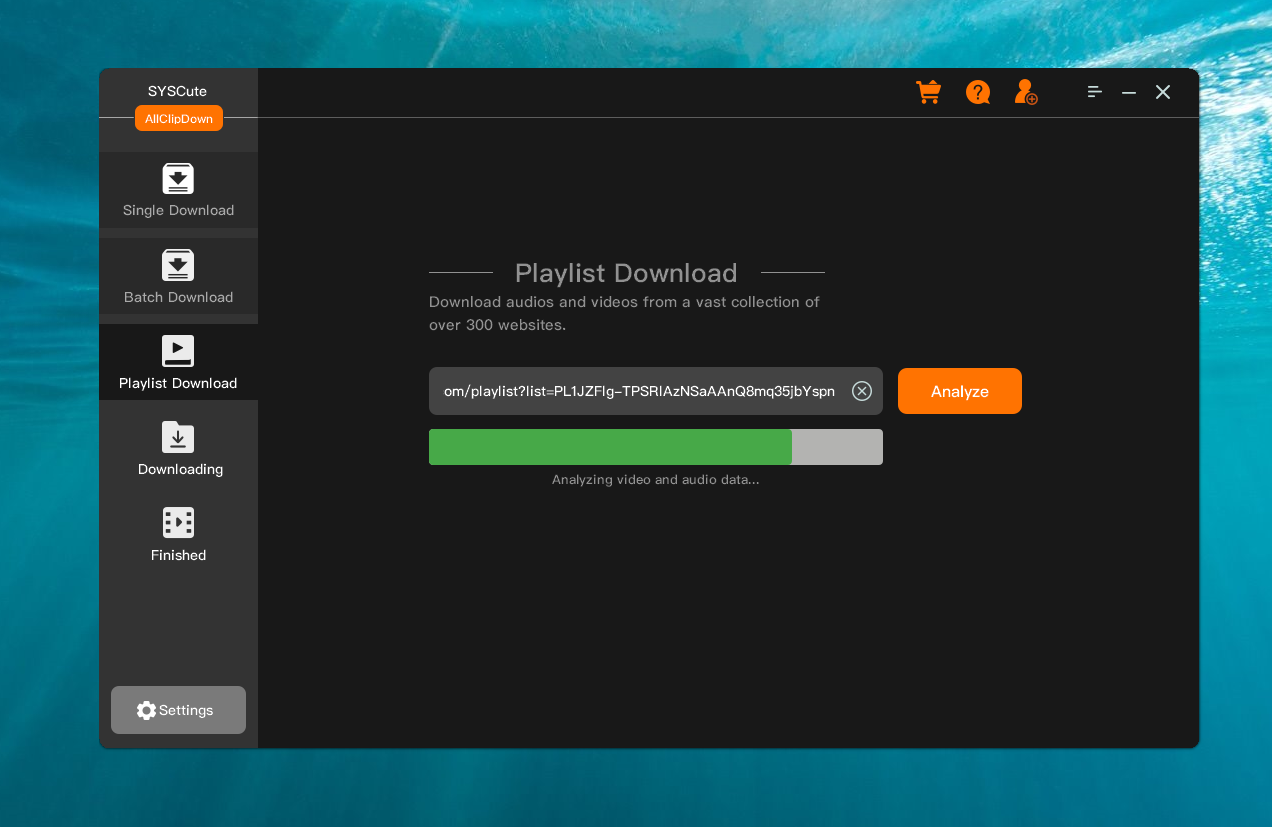Click the playlist URL input field
Viewport: 1272px width, 827px height.
click(640, 391)
